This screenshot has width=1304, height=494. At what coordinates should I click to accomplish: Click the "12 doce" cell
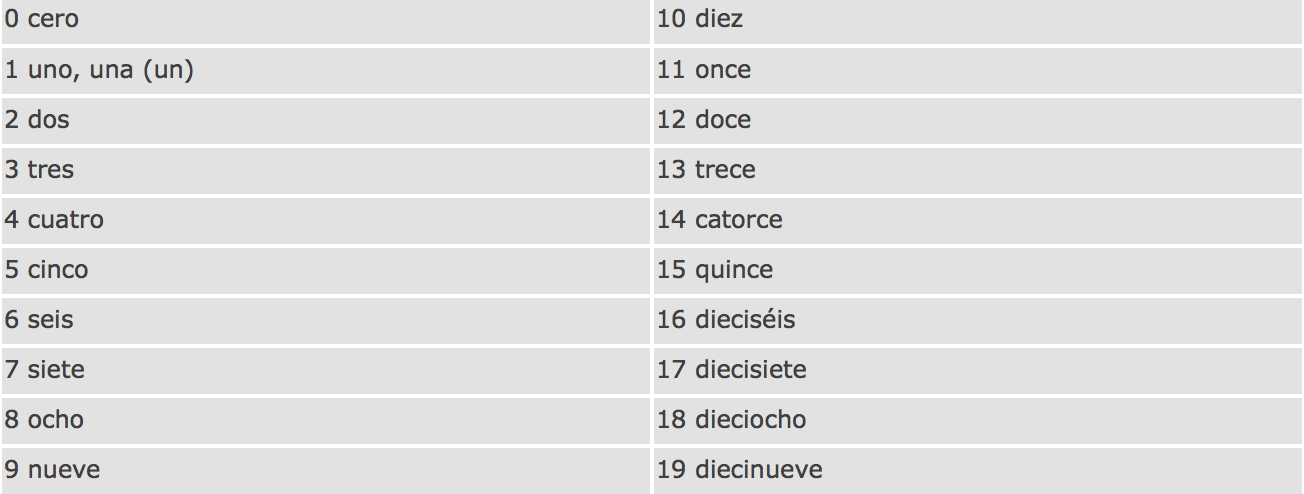[978, 120]
